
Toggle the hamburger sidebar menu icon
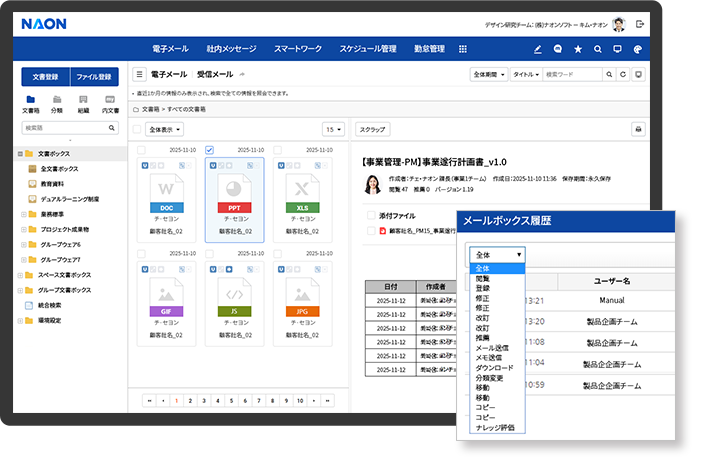point(139,74)
